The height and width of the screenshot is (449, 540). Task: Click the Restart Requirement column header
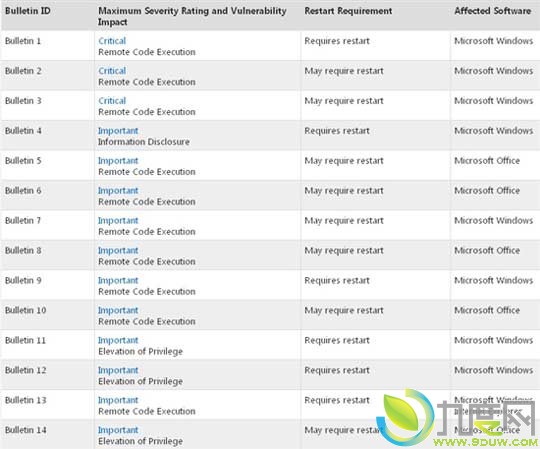click(x=348, y=11)
